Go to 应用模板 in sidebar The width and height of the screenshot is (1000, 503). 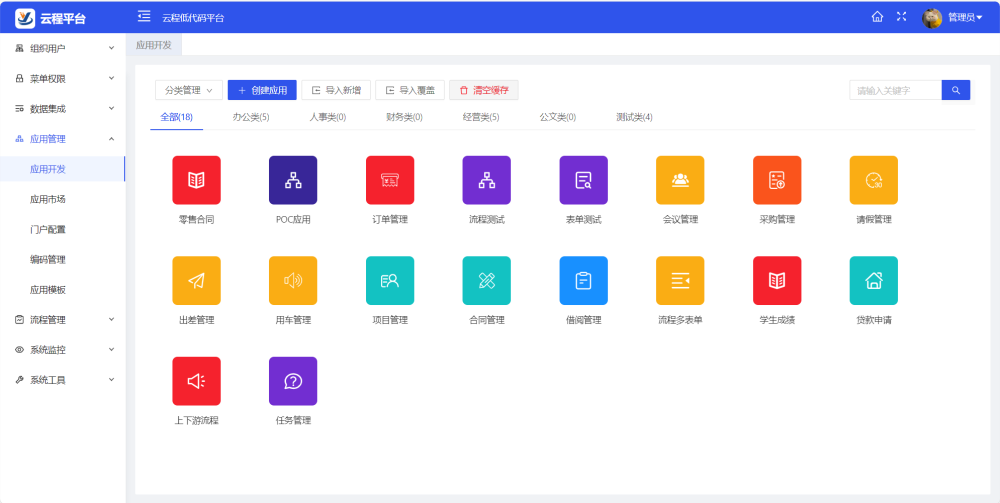pyautogui.click(x=62, y=289)
